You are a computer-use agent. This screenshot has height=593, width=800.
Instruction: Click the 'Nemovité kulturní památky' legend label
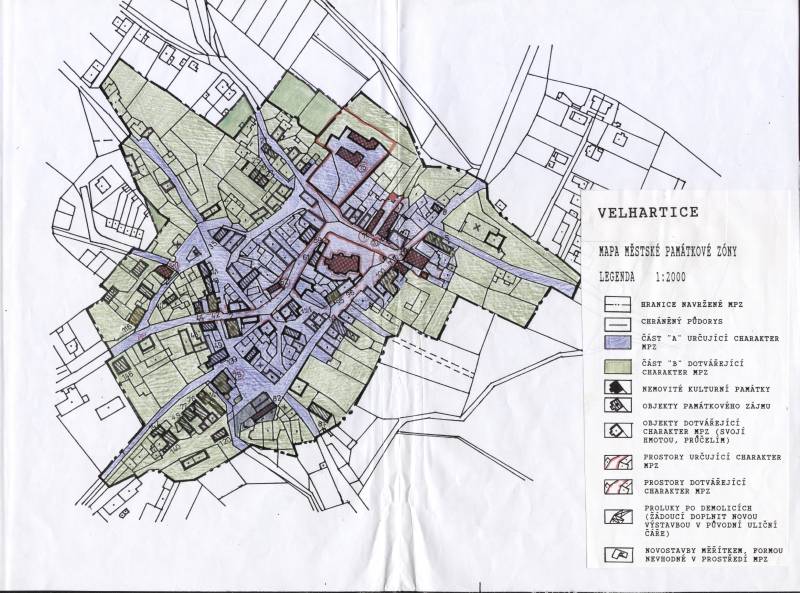[x=708, y=386]
